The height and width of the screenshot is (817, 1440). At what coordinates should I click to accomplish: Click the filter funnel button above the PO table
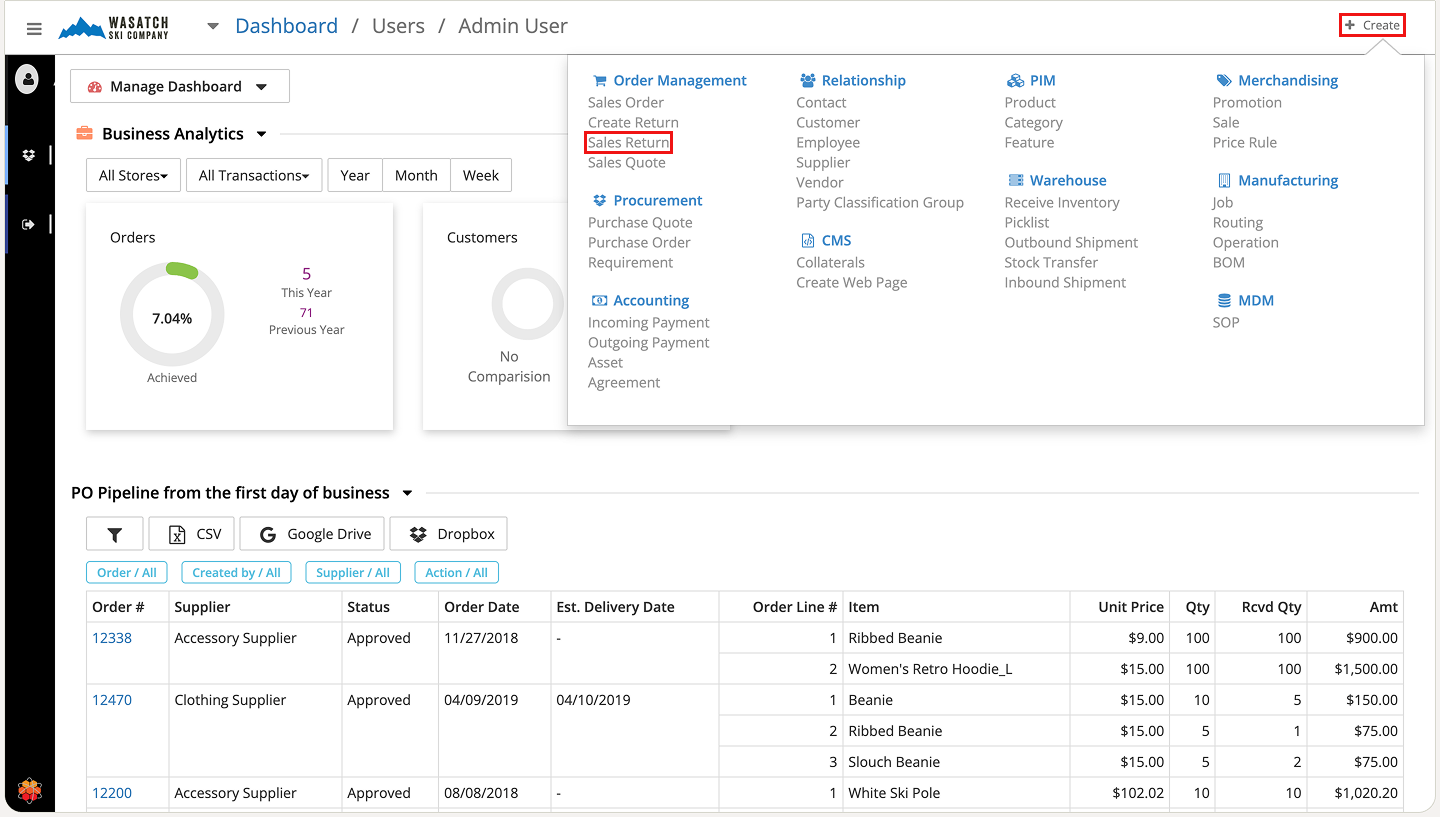tap(115, 534)
